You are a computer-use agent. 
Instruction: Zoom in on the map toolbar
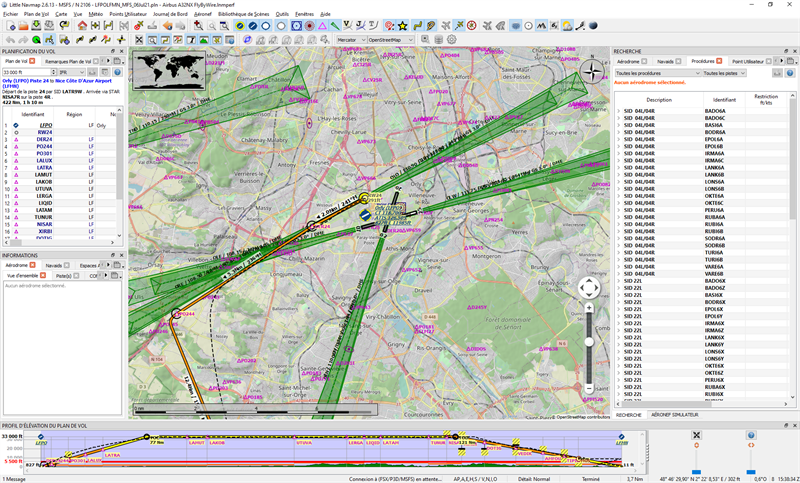(x=198, y=26)
